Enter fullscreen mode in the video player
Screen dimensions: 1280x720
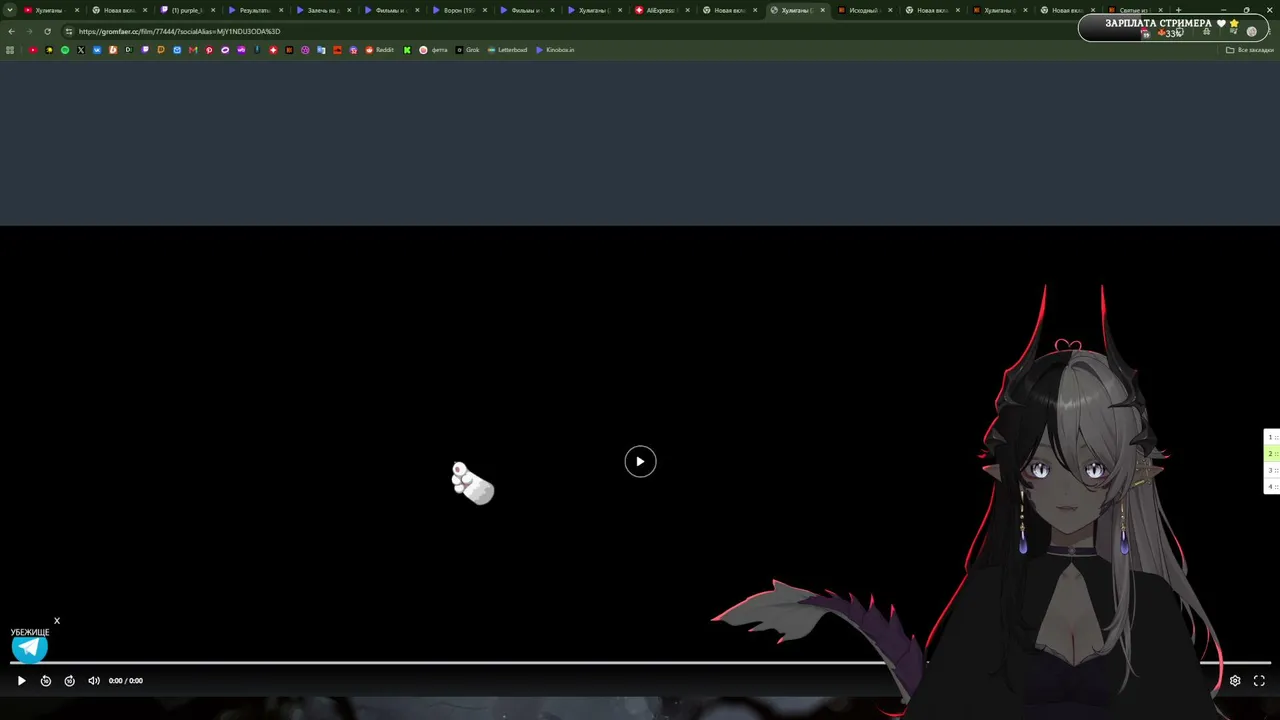pyautogui.click(x=1259, y=681)
